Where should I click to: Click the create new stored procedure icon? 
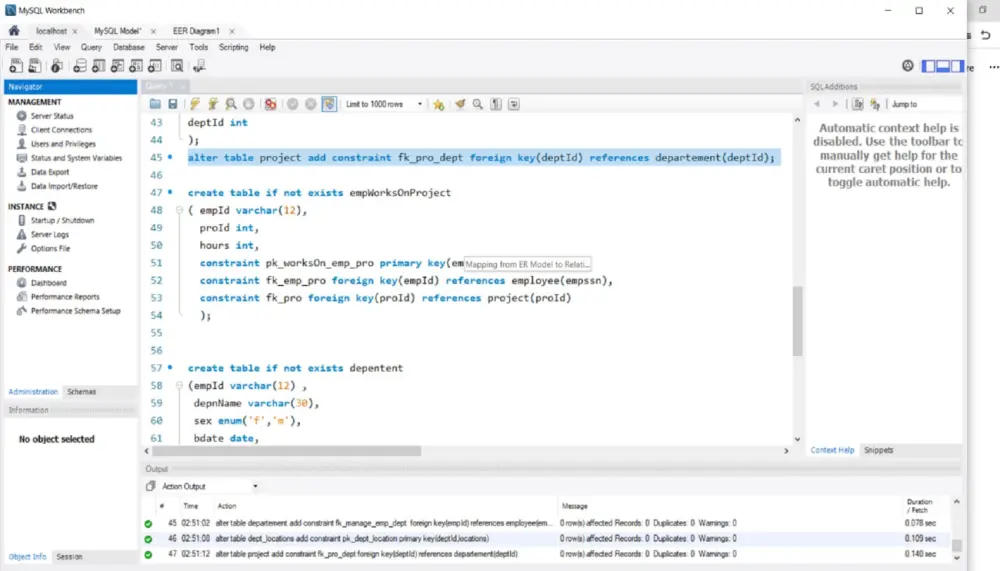(136, 66)
